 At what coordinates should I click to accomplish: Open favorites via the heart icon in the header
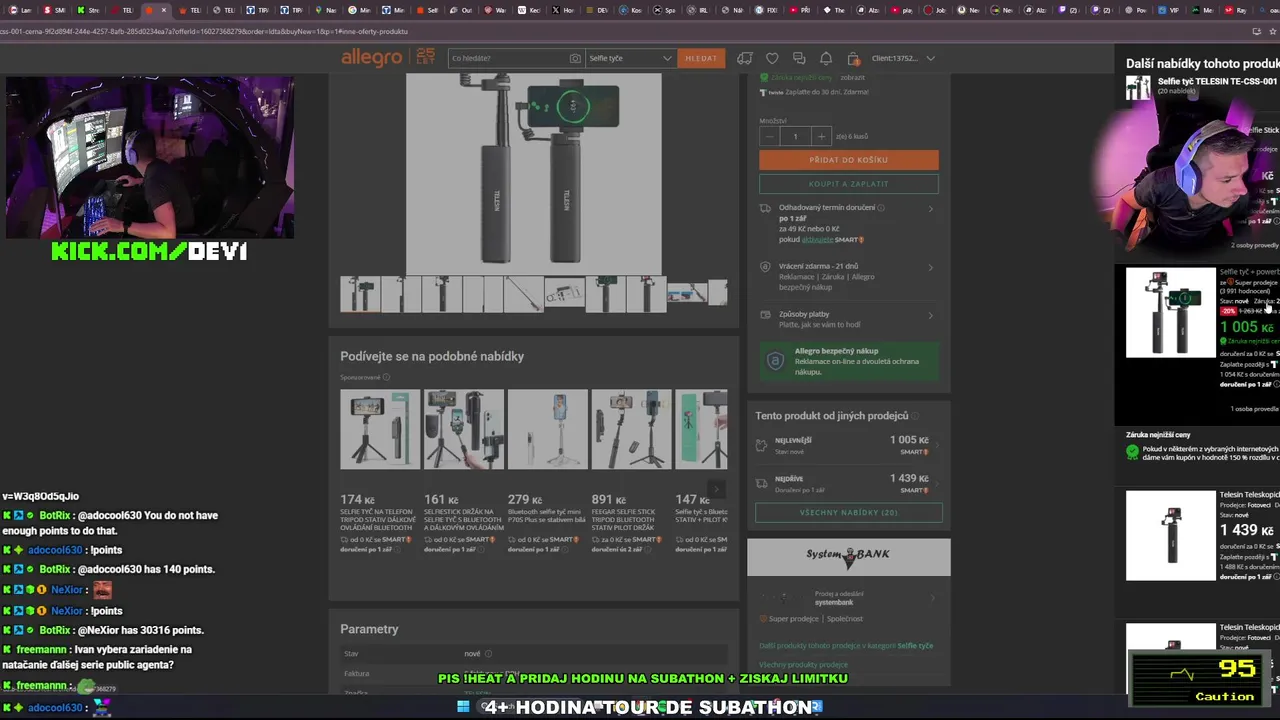772,58
